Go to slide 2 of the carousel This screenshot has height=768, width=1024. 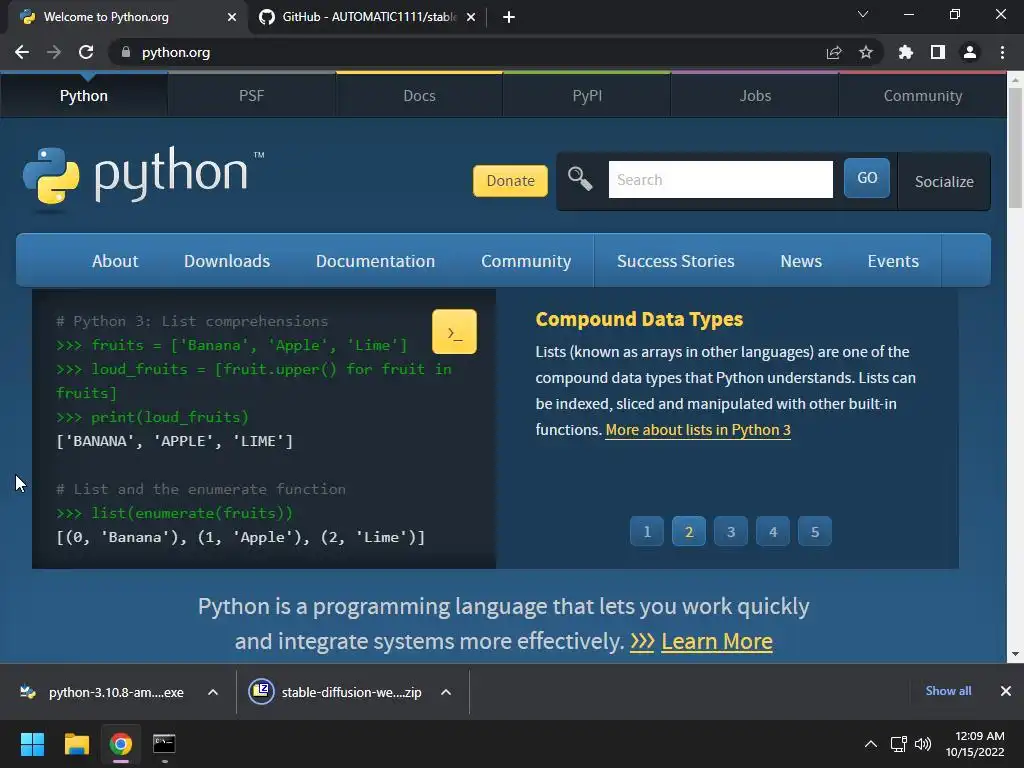(688, 532)
